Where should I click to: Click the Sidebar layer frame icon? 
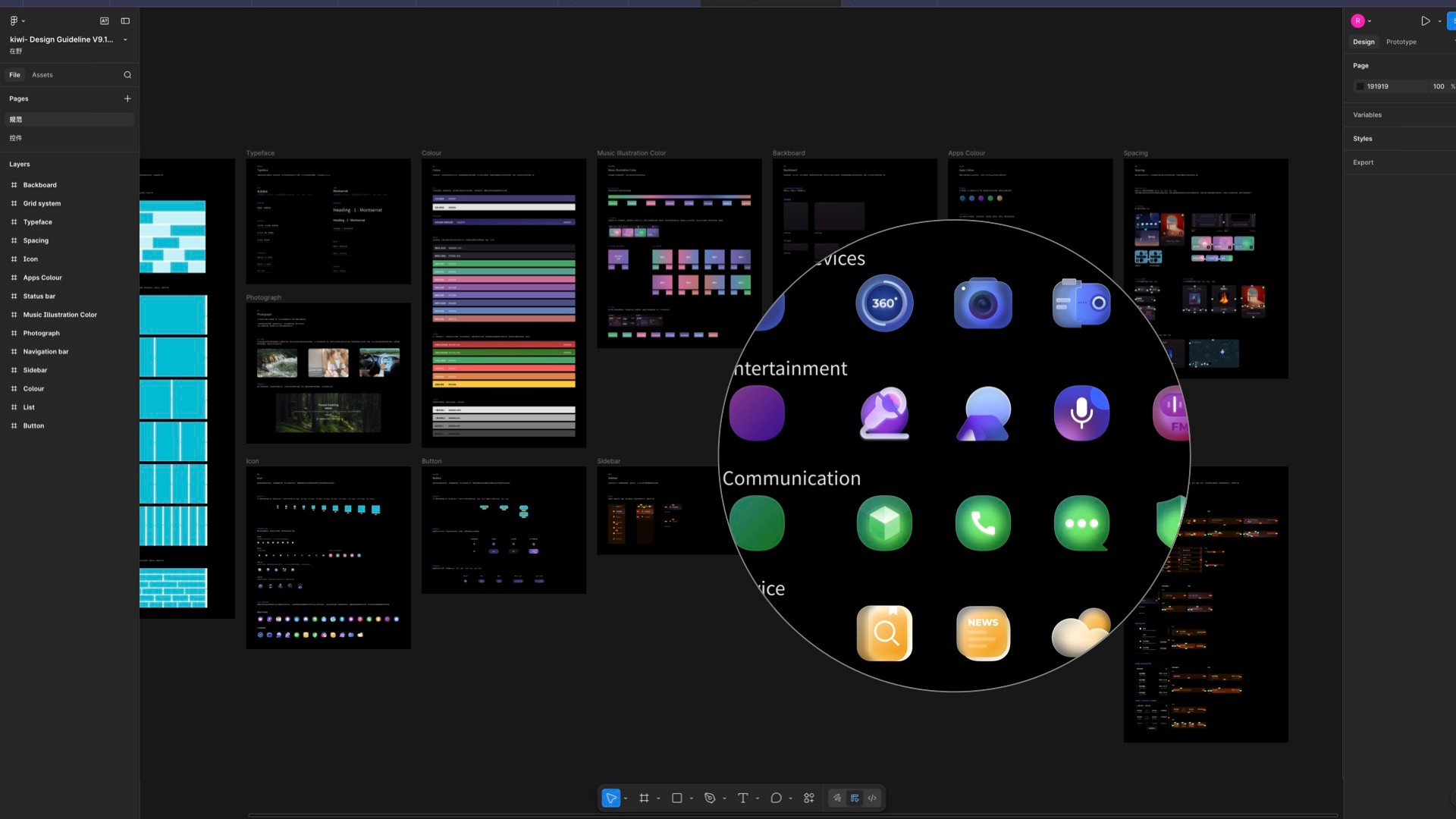[14, 370]
